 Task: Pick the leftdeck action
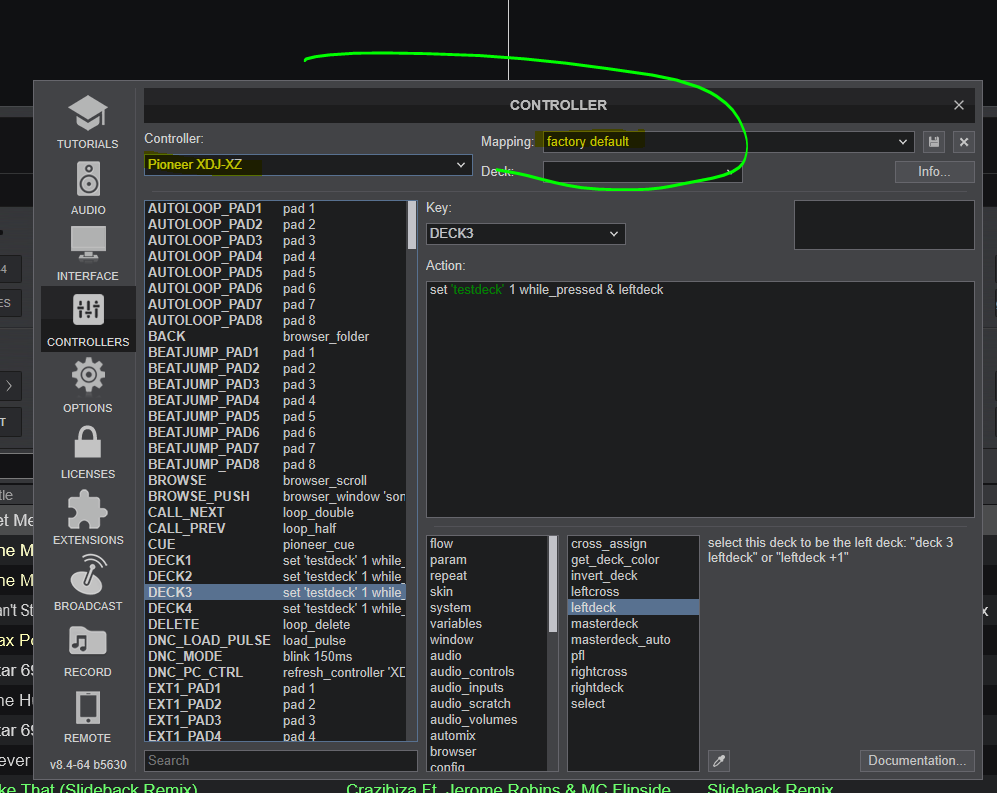(x=633, y=608)
